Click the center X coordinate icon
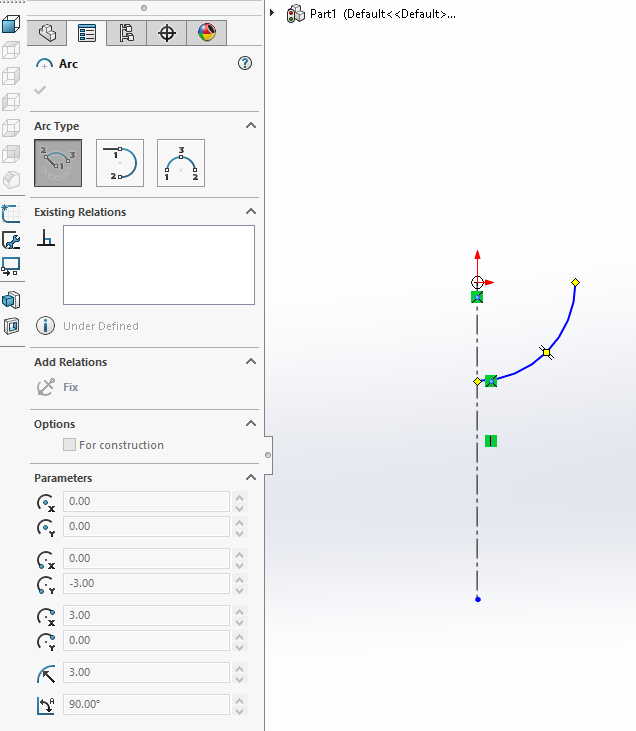Screen dimensions: 636x731 (x=46, y=503)
